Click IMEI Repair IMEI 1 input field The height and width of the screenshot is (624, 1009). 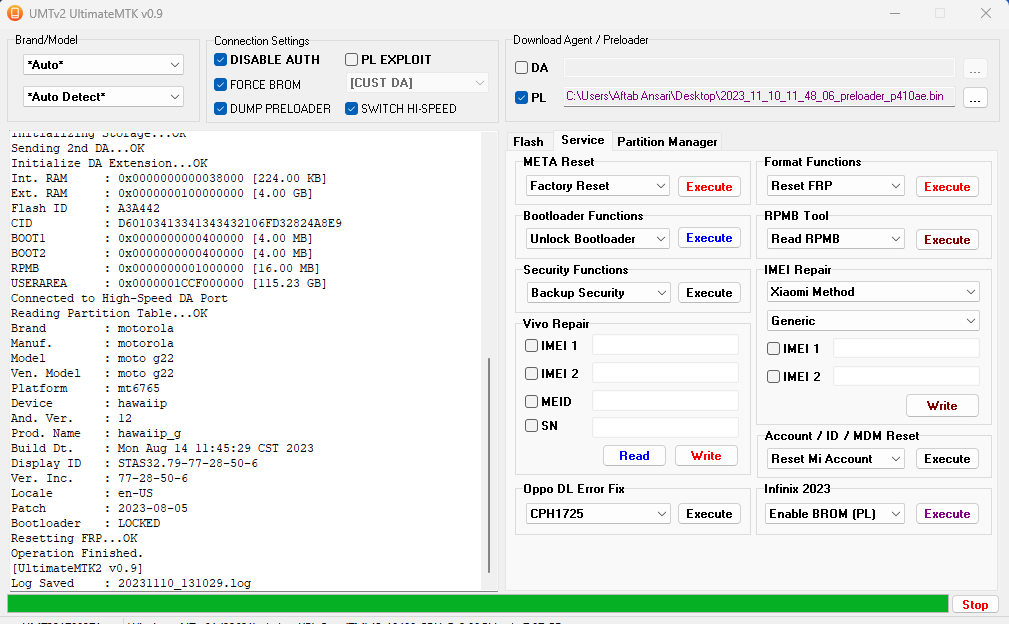pos(906,348)
